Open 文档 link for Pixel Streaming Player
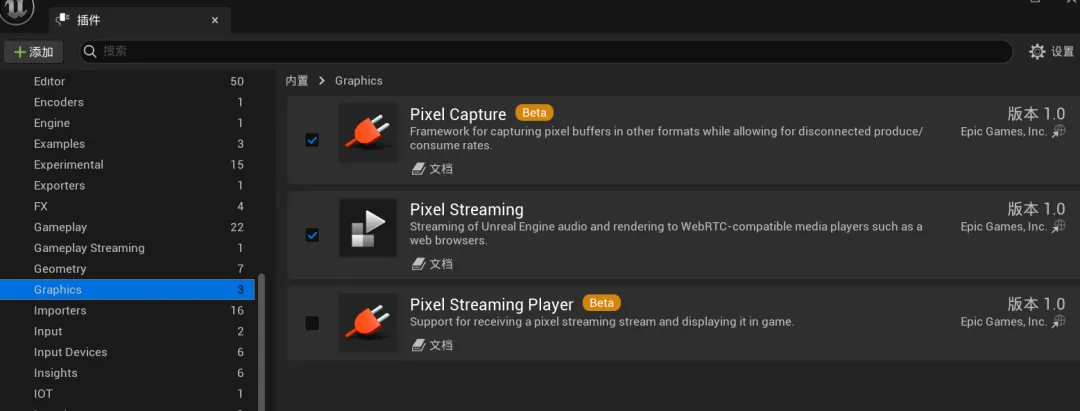The width and height of the screenshot is (1080, 411). click(x=433, y=345)
